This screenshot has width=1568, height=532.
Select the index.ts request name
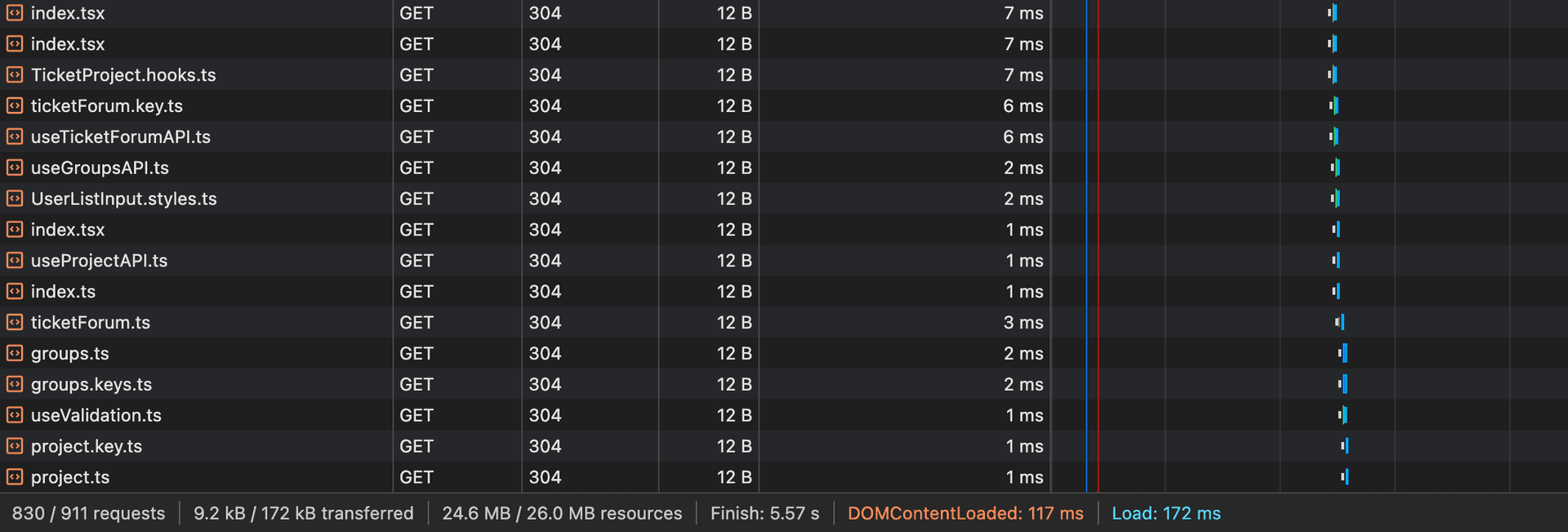click(63, 292)
